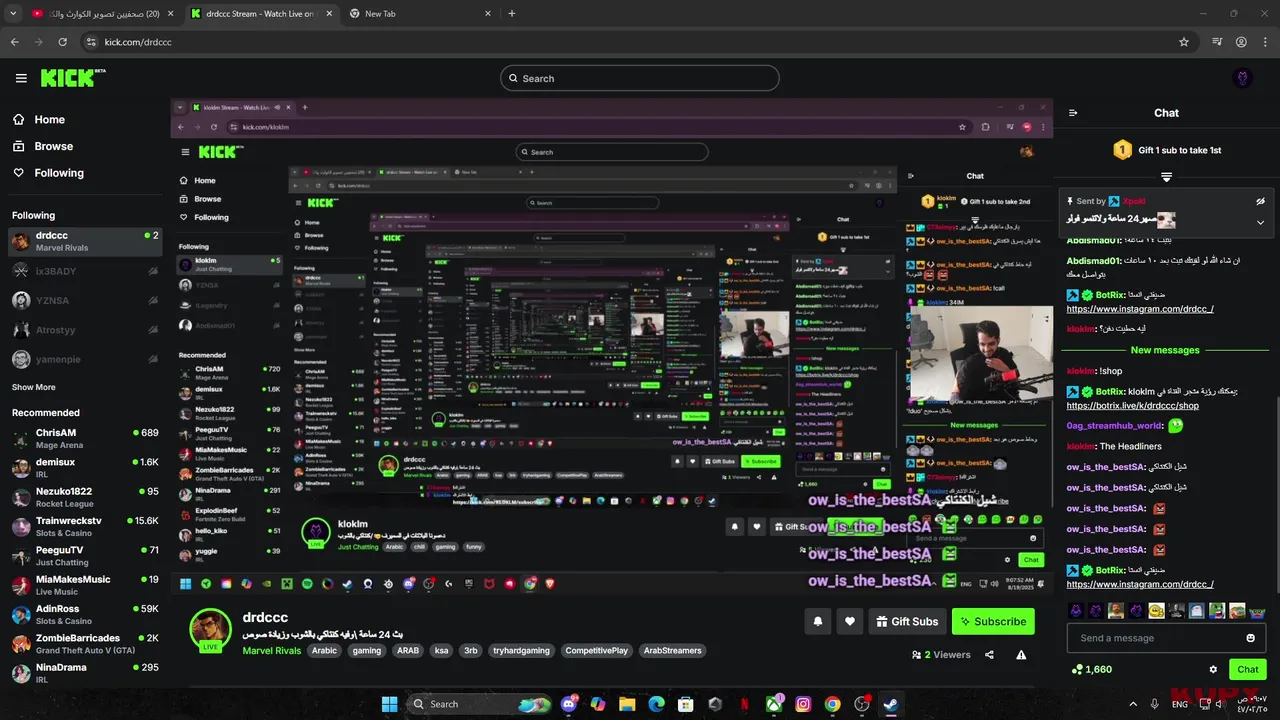Viewport: 1280px width, 720px height.
Task: Open Following in the sidebar
Action: click(48, 173)
